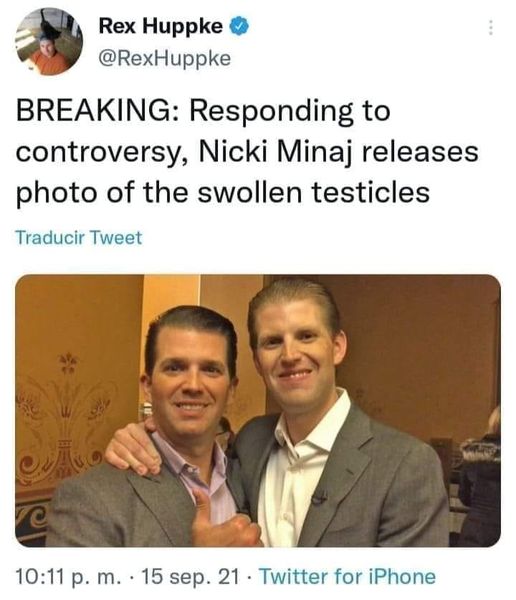Click the 10:11 p. m. timestamp
Viewport: 516px width, 600px height.
click(x=69, y=577)
